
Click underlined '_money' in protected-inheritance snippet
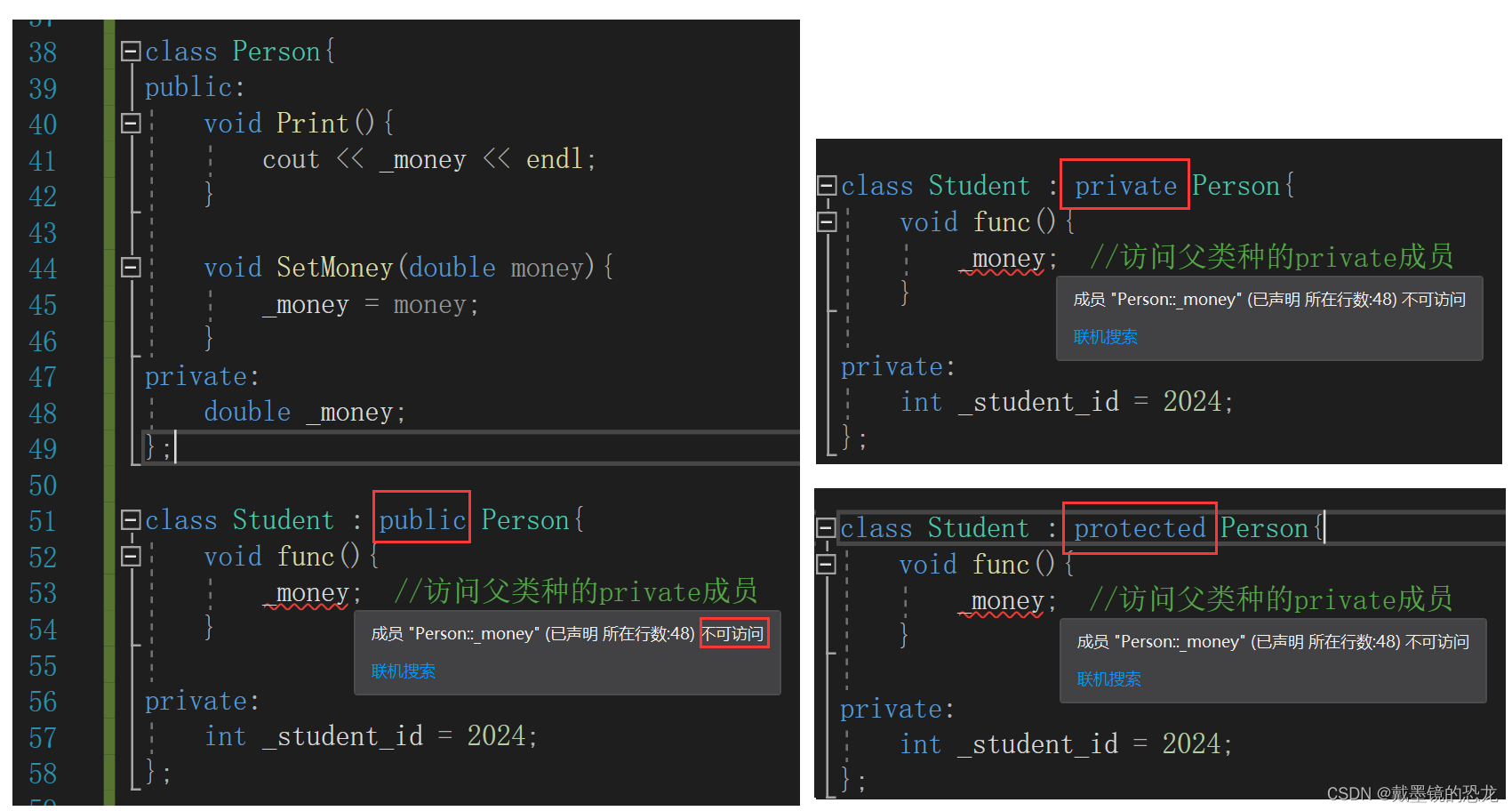coord(1001,601)
